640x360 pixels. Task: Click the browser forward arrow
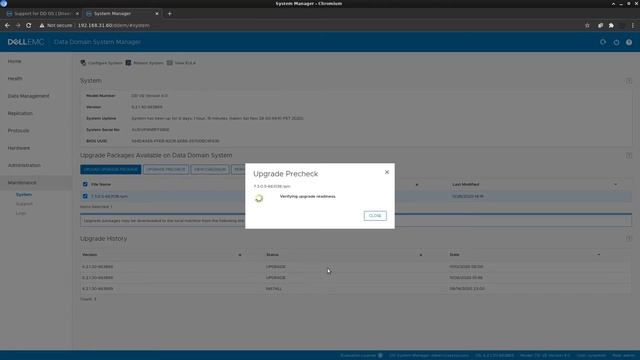[x=18, y=25]
